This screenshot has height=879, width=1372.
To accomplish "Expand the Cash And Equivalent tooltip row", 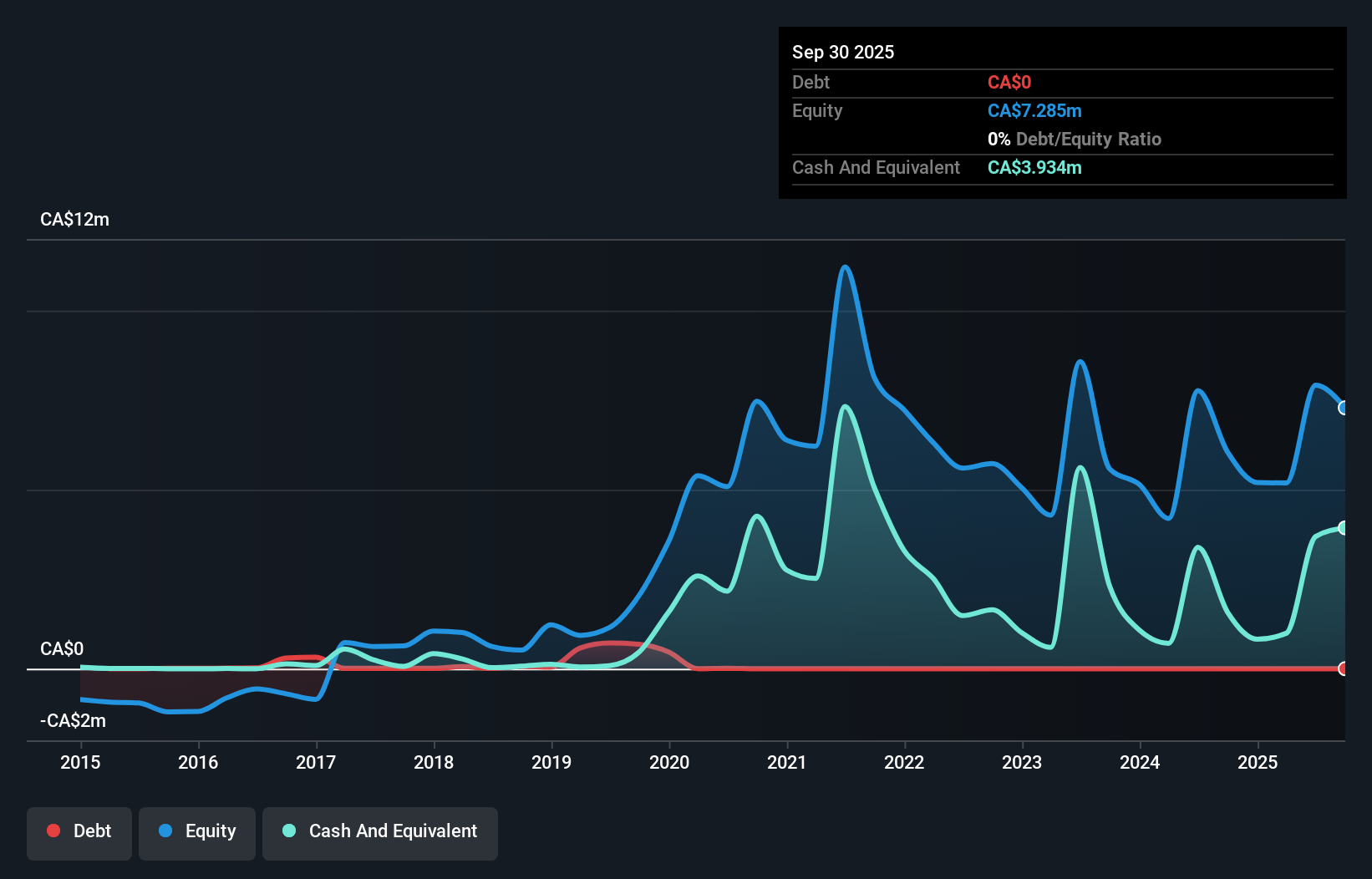I will coord(1034,167).
